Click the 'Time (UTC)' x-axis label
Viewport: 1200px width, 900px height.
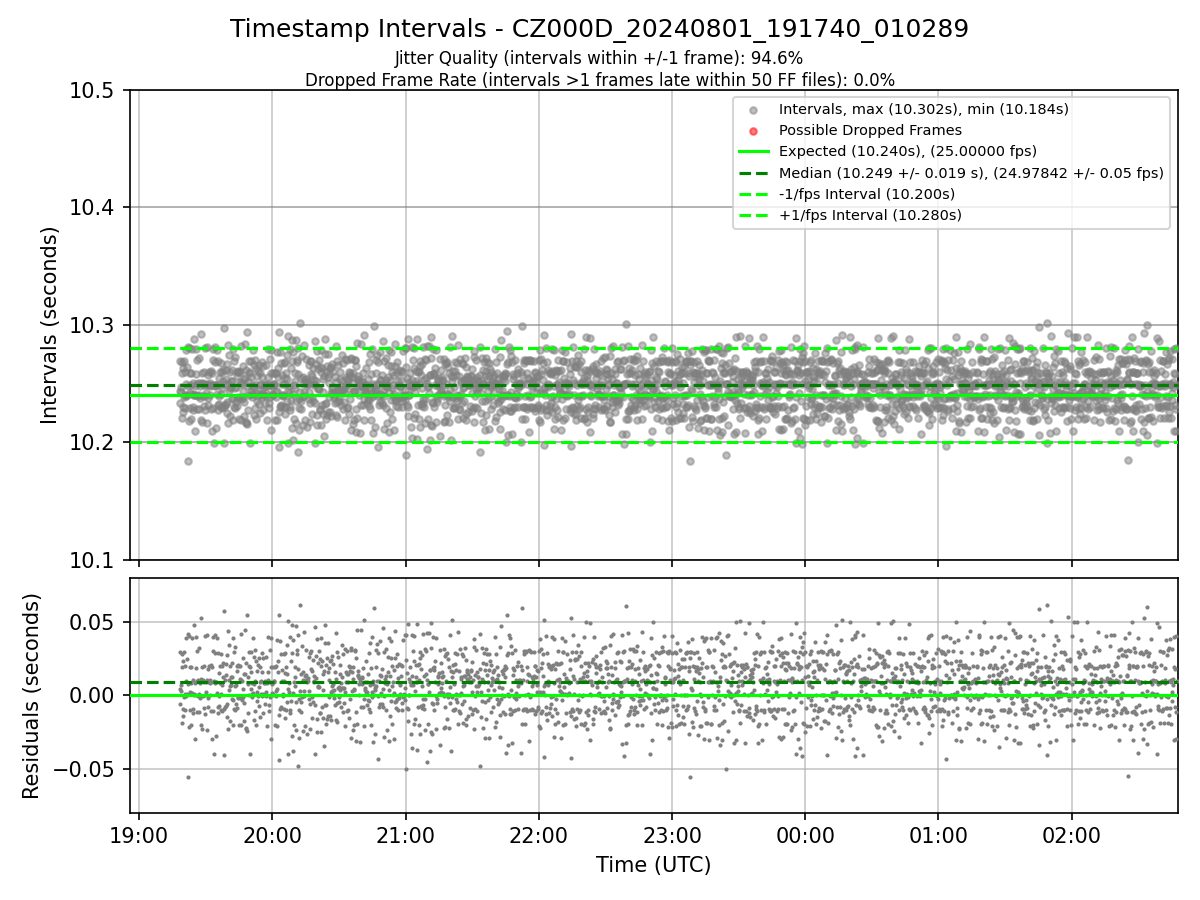point(654,865)
